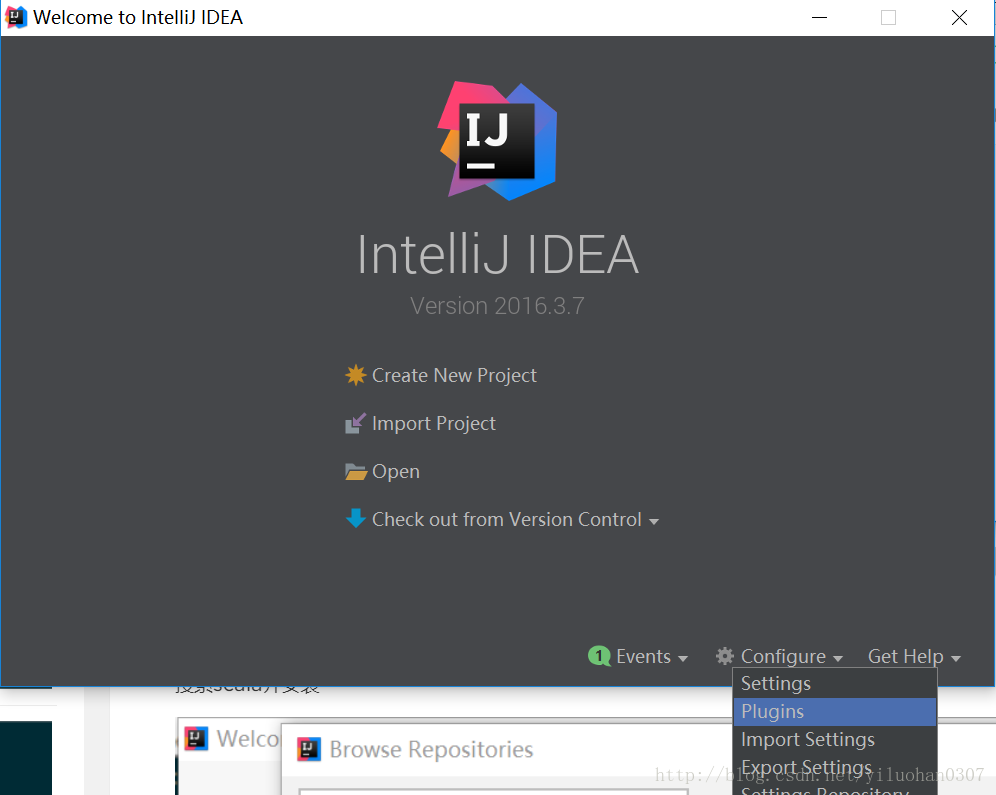Click the large IntelliJ IDEA logo
Viewport: 996px width, 795px height.
[498, 140]
